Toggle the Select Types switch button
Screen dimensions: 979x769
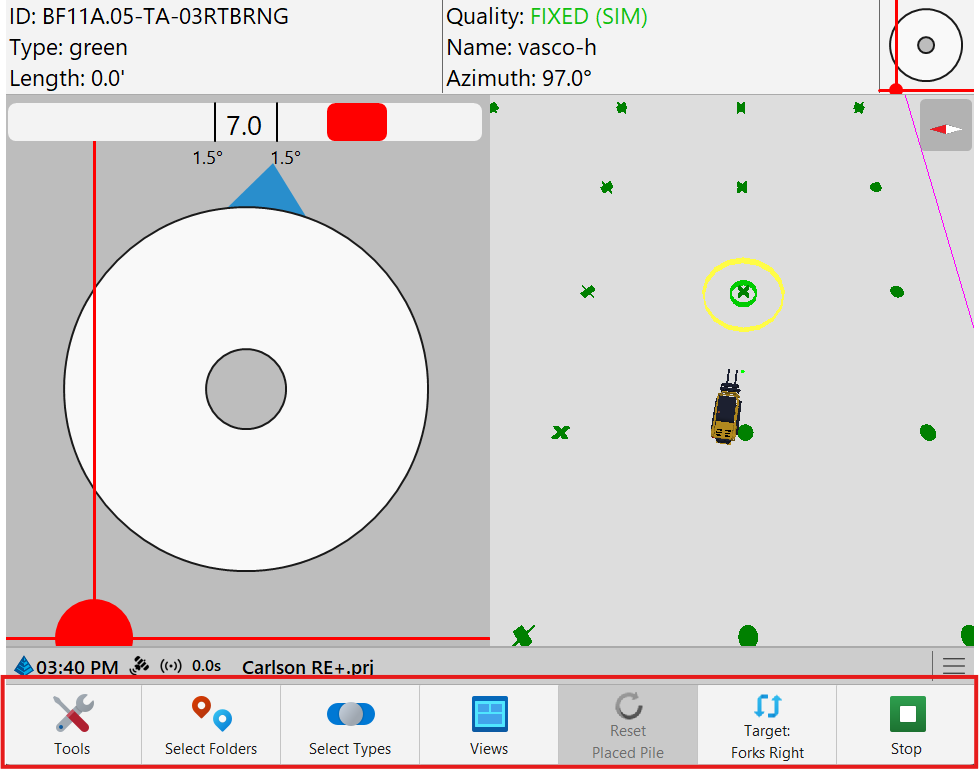350,724
